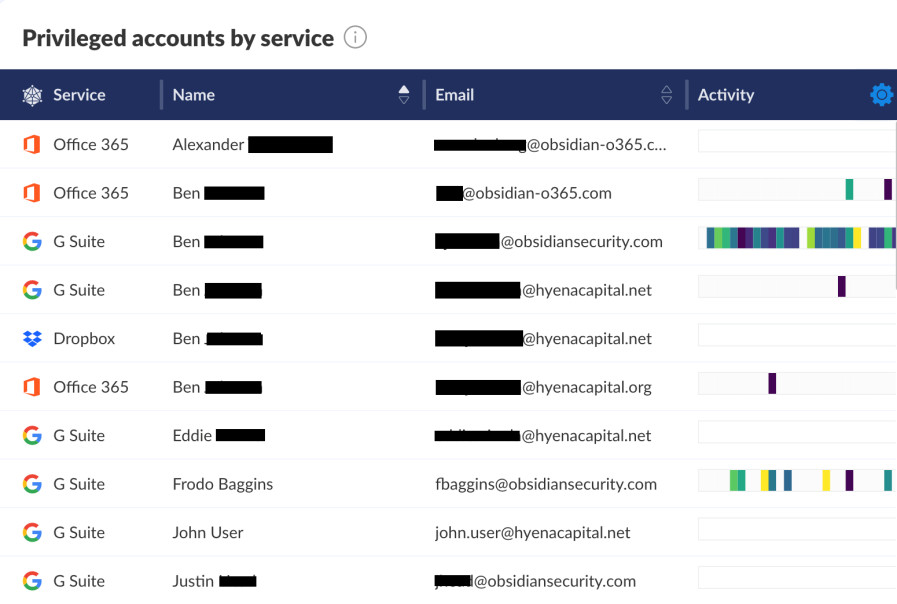Click the Dropbox icon in Ben's row
Screen dimensions: 897x604
[32, 339]
